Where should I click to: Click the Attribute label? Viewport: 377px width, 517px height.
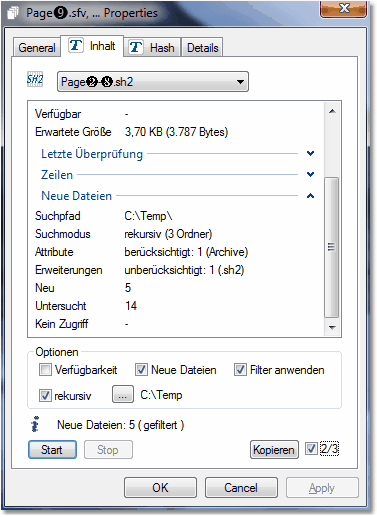click(54, 252)
